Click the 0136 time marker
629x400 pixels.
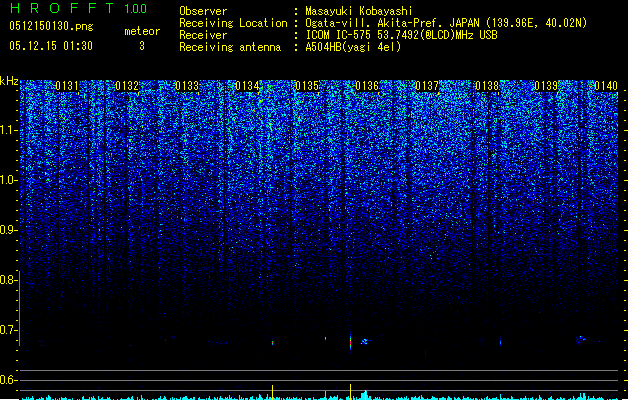coord(367,86)
